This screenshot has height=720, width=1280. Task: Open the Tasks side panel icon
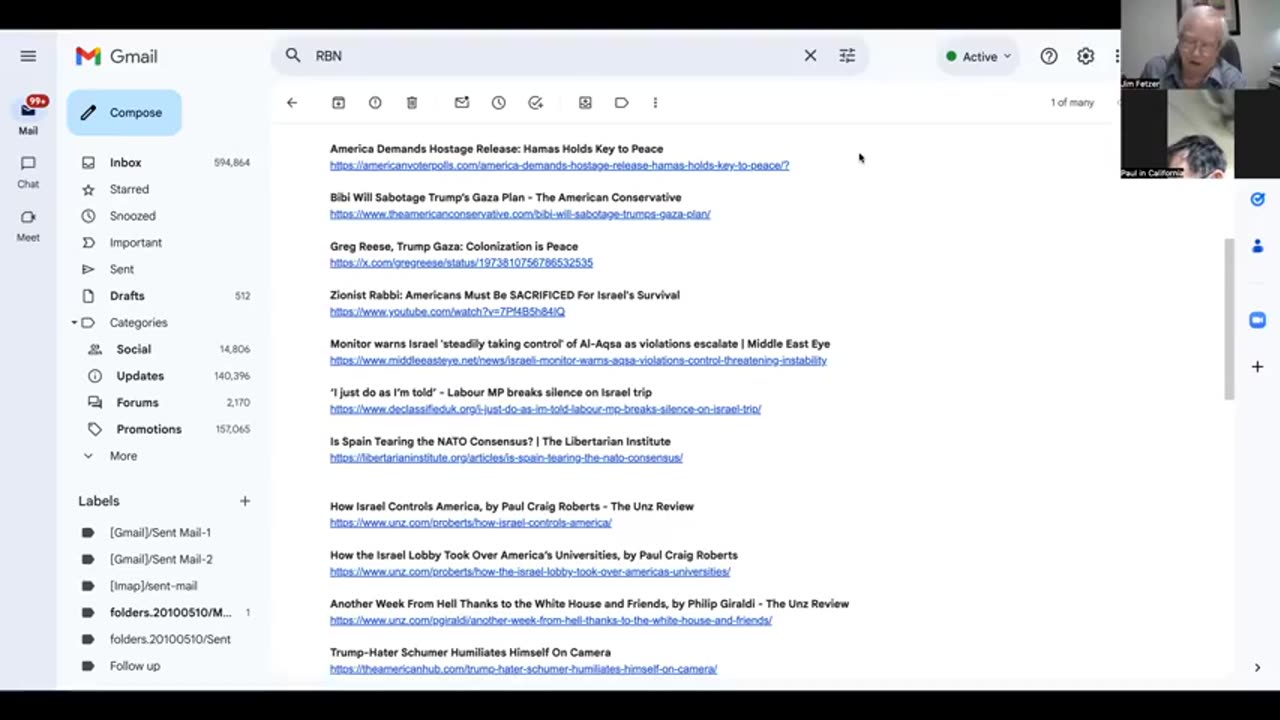[x=1257, y=200]
